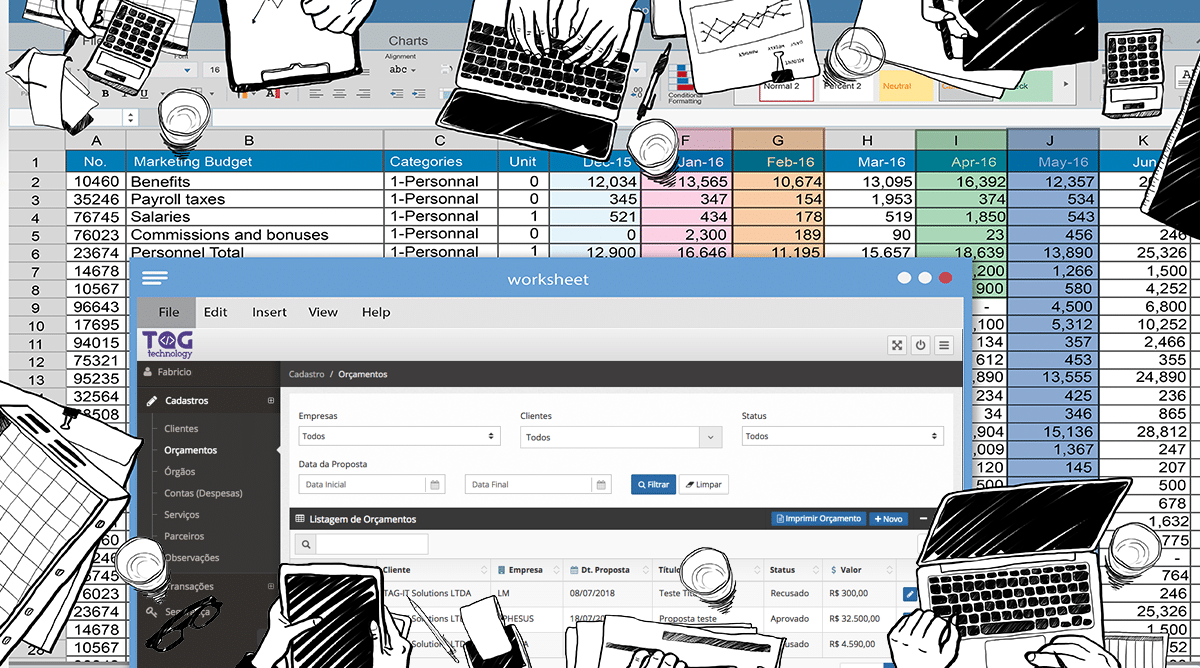
Task: Click the Filtrar button
Action: click(652, 484)
